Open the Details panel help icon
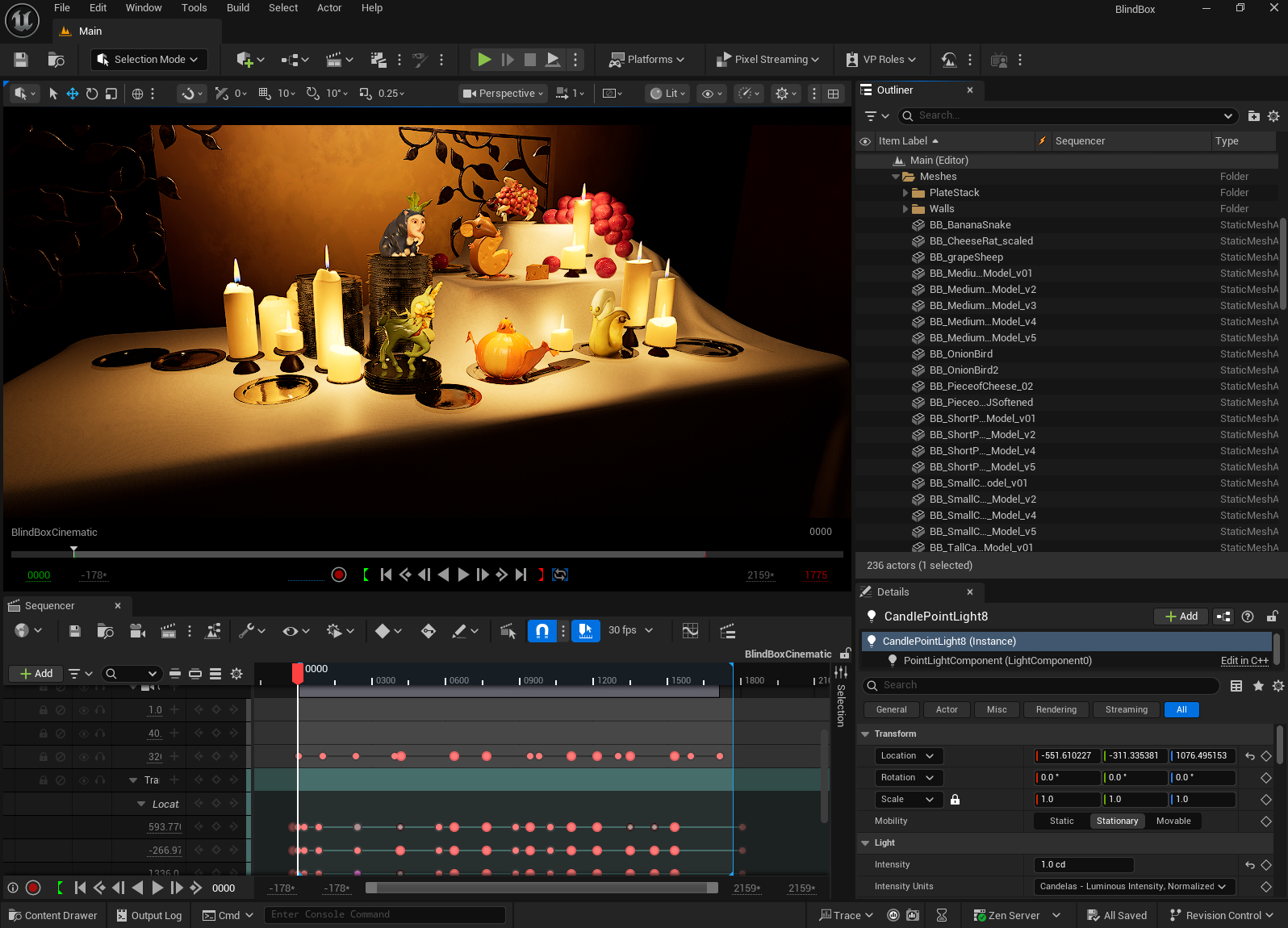 pyautogui.click(x=1248, y=617)
